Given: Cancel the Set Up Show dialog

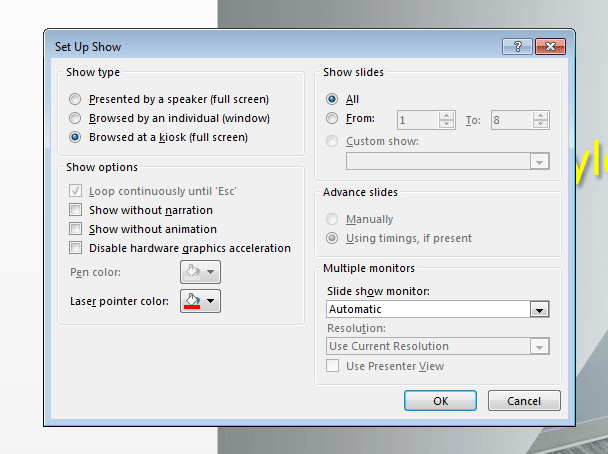Looking at the screenshot, I should 524,401.
